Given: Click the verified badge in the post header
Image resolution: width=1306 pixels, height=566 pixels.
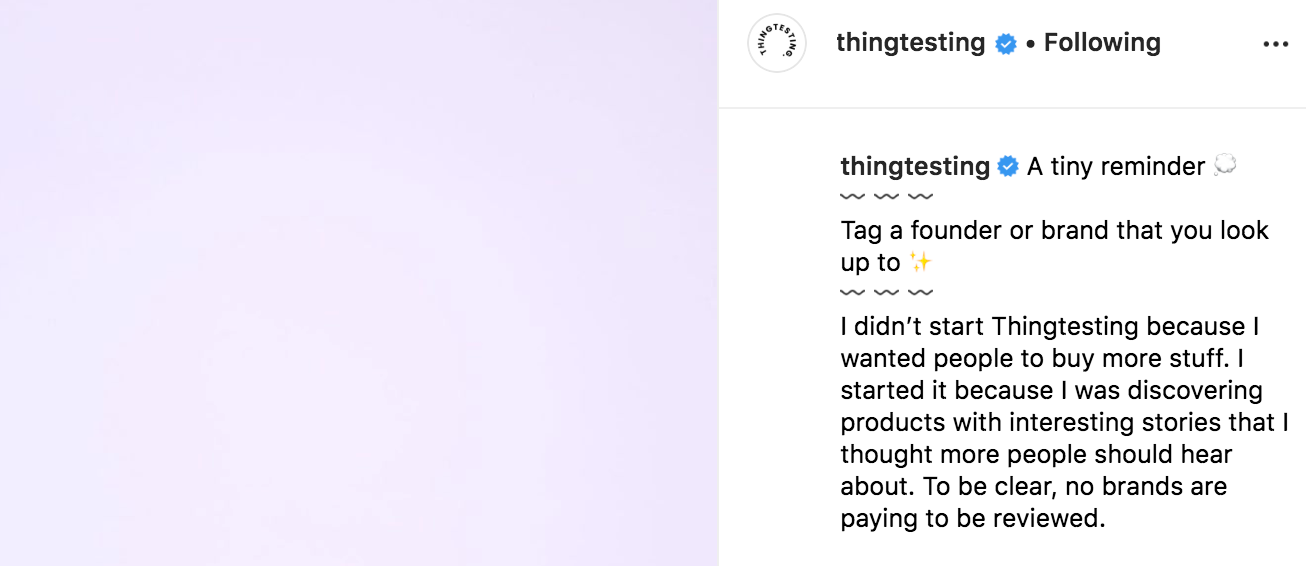Looking at the screenshot, I should pos(1006,44).
